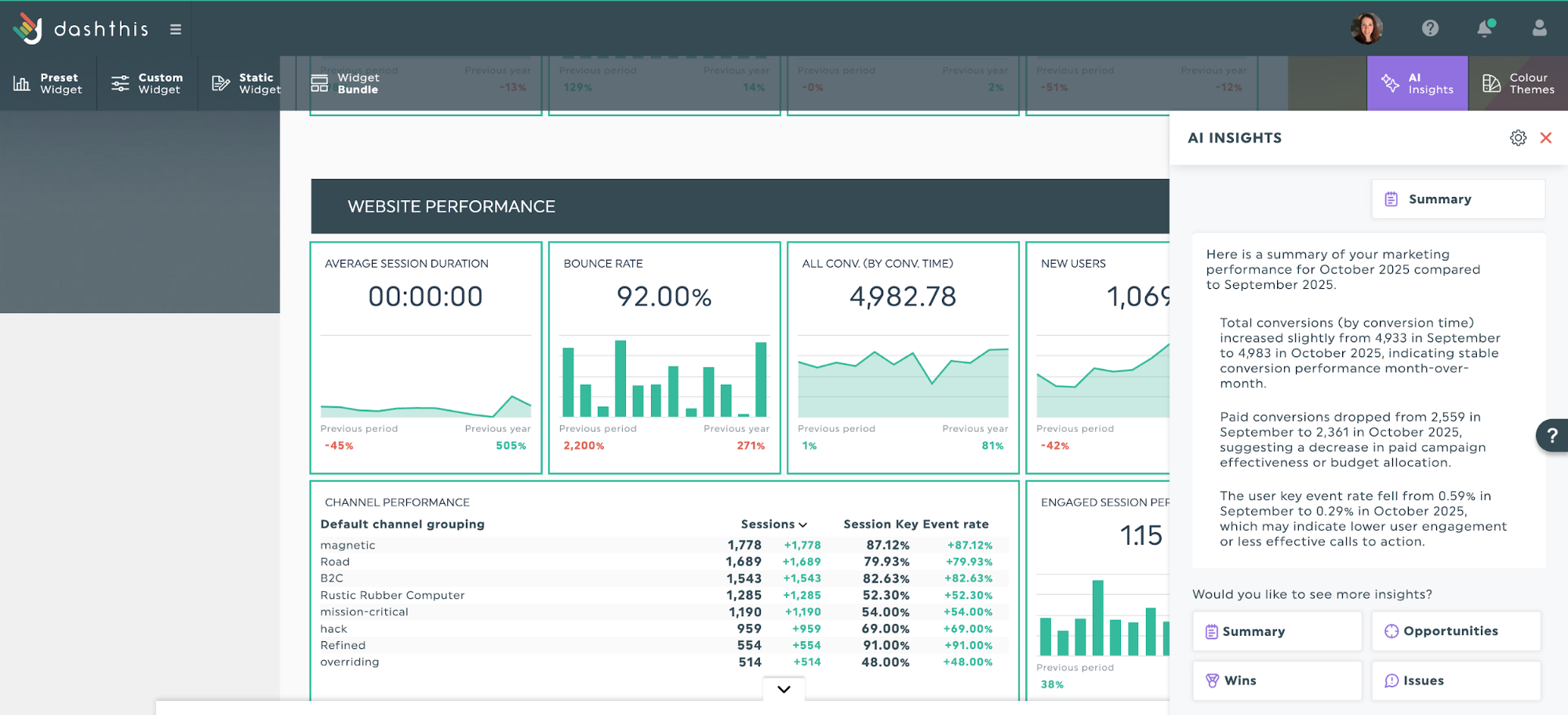Click the floating question mark help tab
This screenshot has width=1568, height=715.
pos(1551,436)
